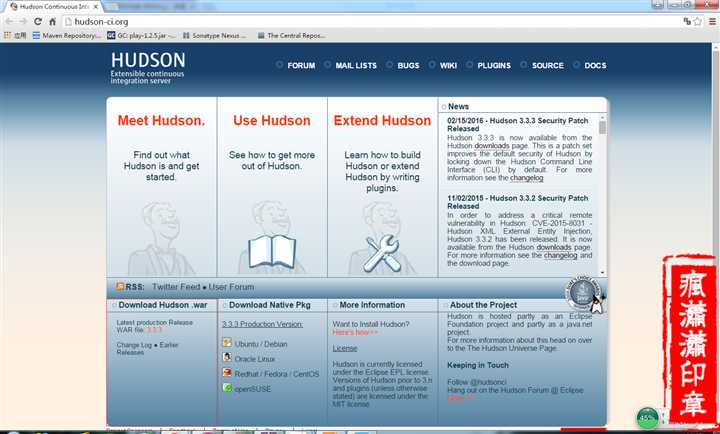Open the apps bookmark shortcut

[15, 35]
